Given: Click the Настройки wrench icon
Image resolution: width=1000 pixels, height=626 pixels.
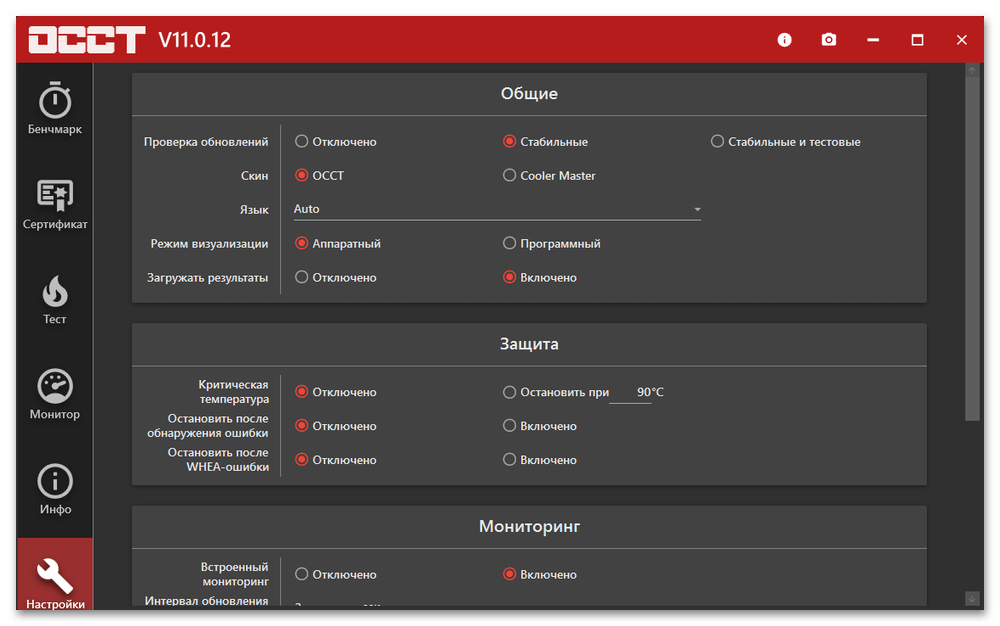Looking at the screenshot, I should coord(55,575).
